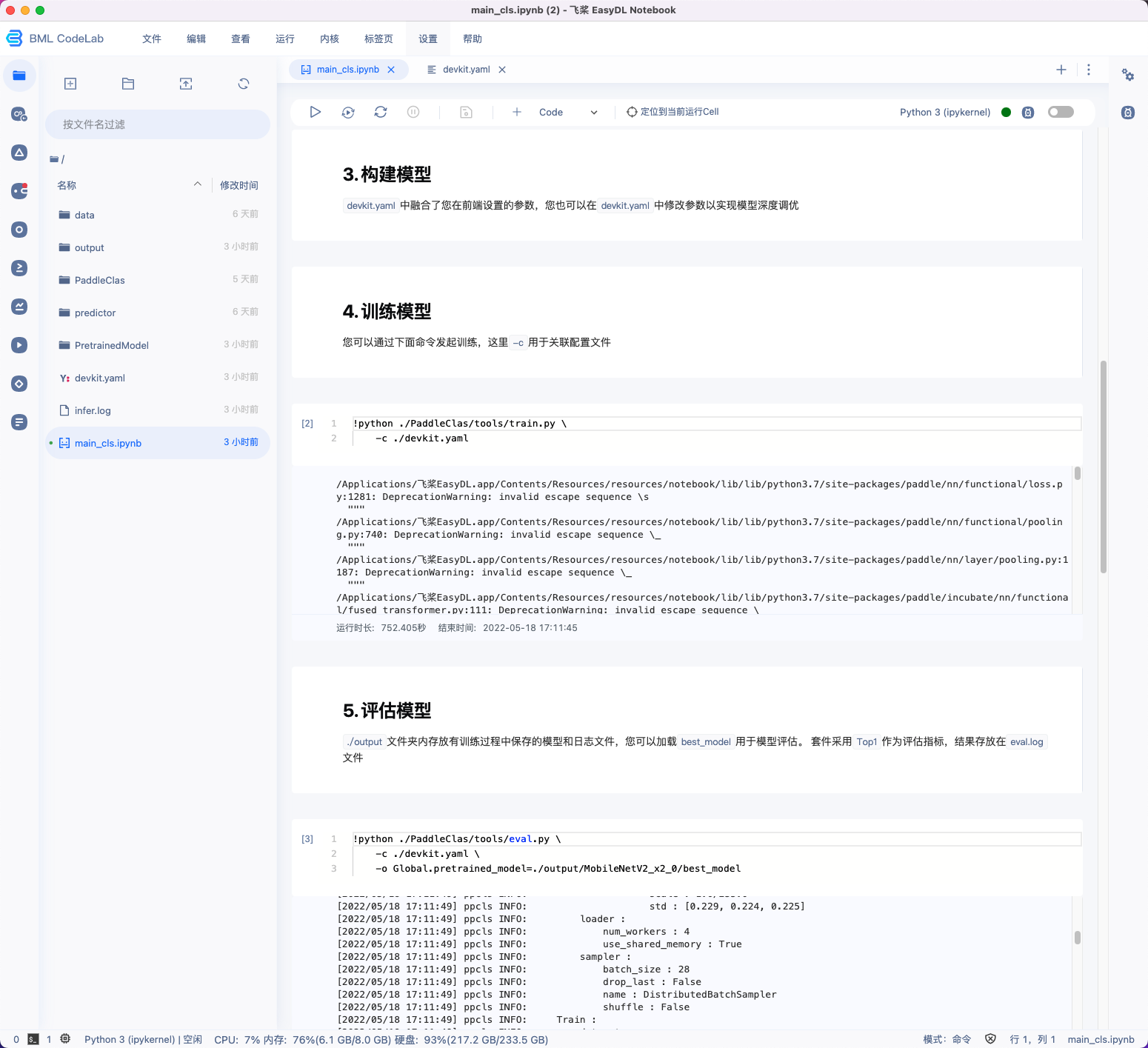Add a new tab with plus icon
The image size is (1148, 1048).
pos(1061,70)
